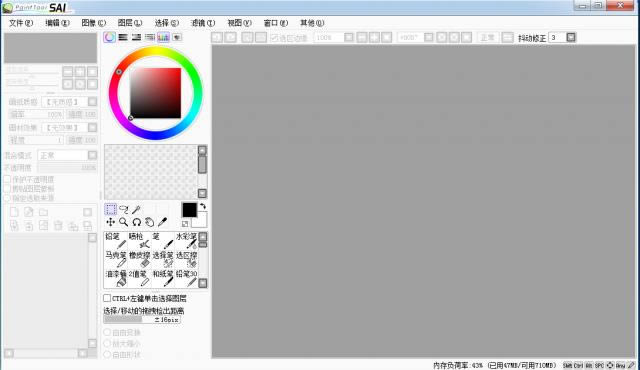Screen dimensions: 640x370
Task: Toggle the transparent color icon below foreground swatch
Action: pos(185,224)
